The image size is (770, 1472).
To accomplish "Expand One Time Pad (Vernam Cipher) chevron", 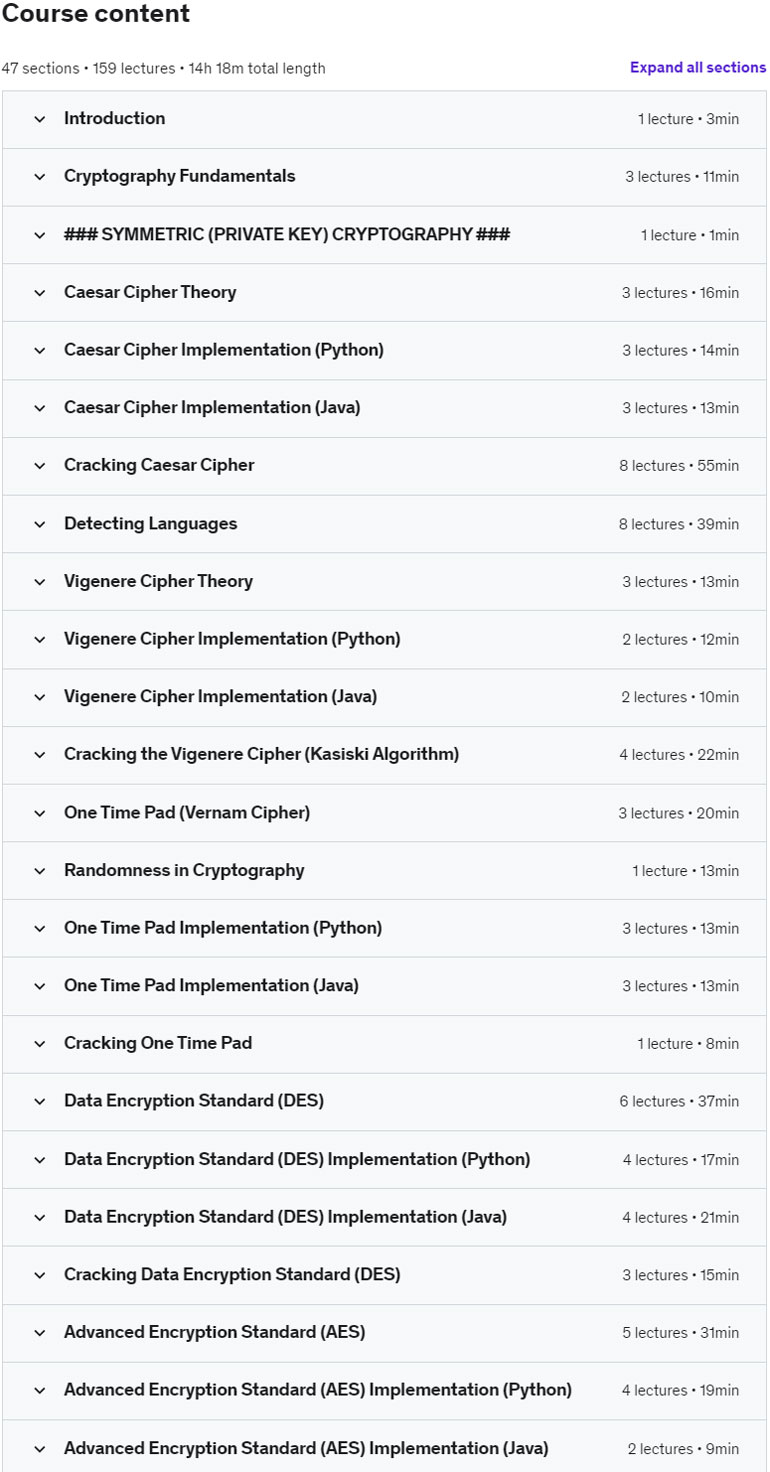I will [40, 813].
